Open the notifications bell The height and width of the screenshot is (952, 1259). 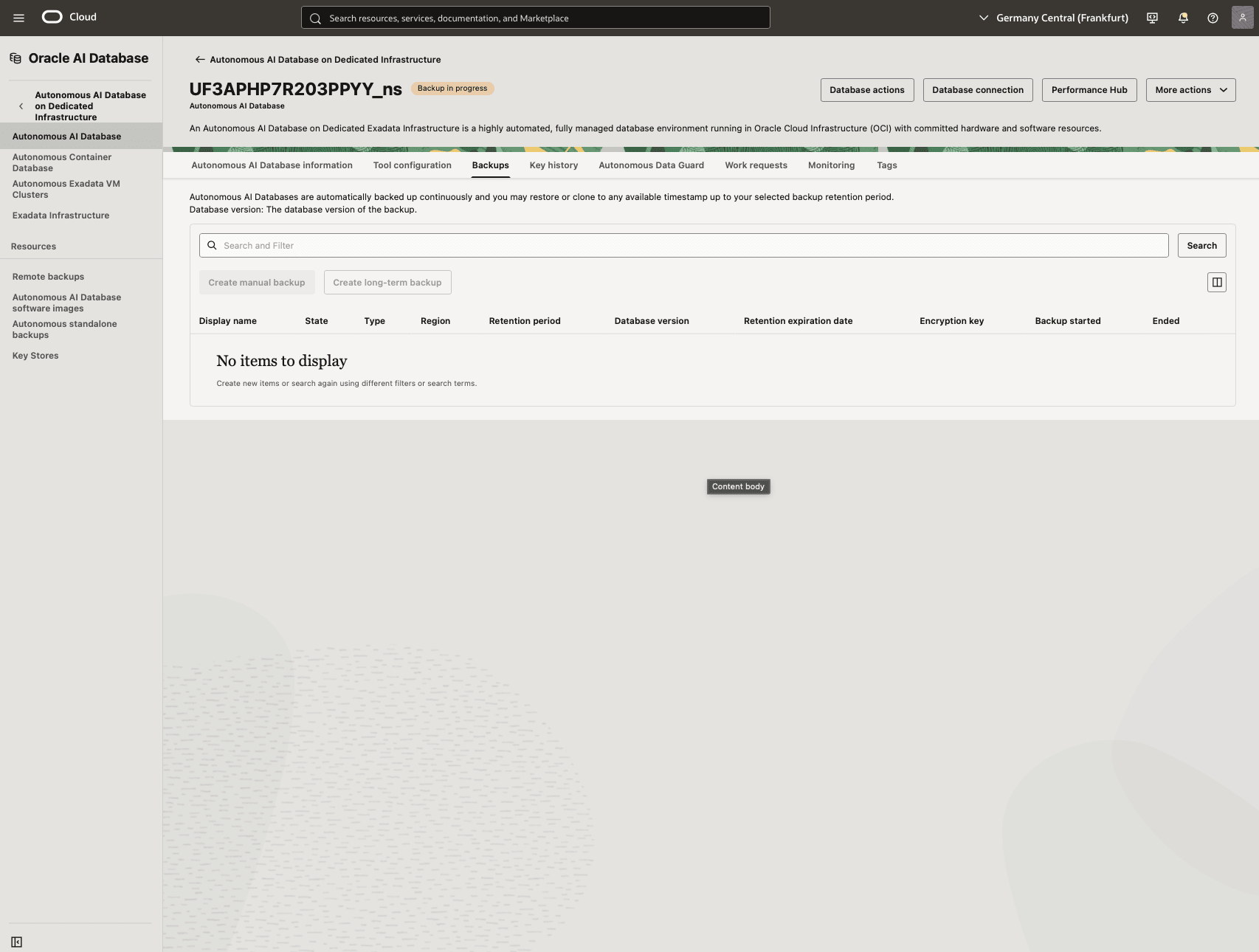pos(1183,18)
